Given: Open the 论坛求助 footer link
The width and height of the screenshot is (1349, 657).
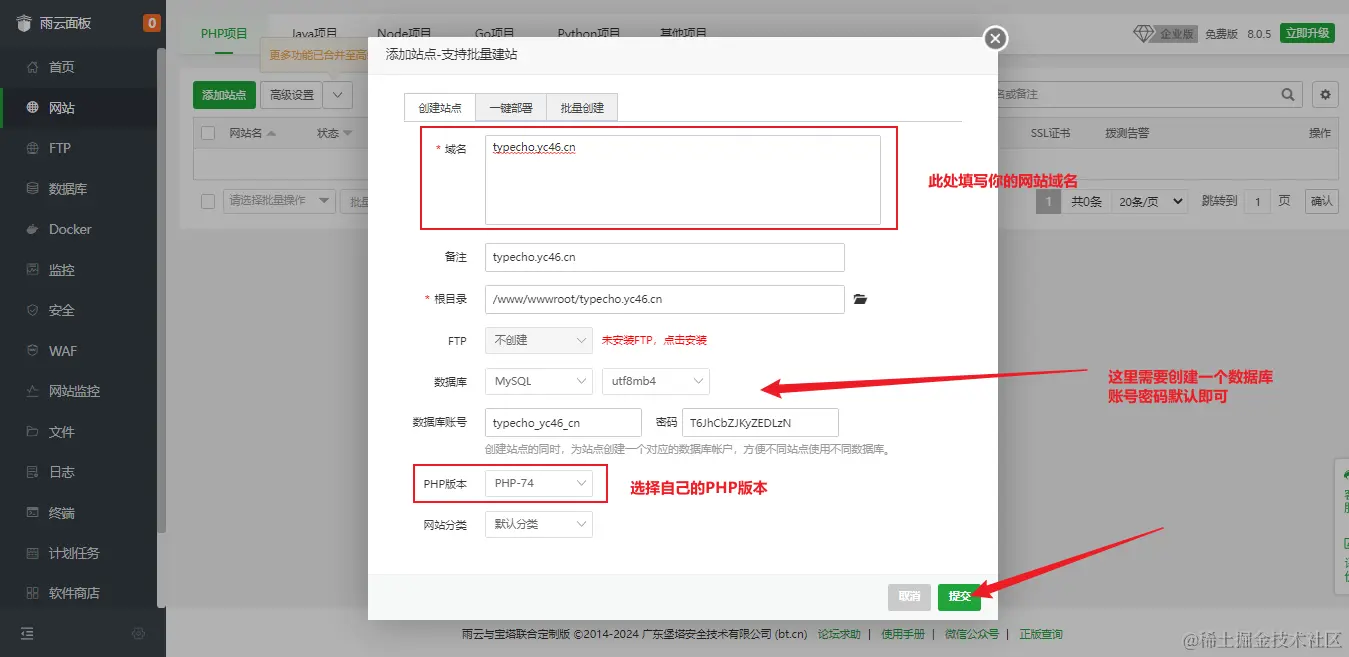Looking at the screenshot, I should pos(839,634).
